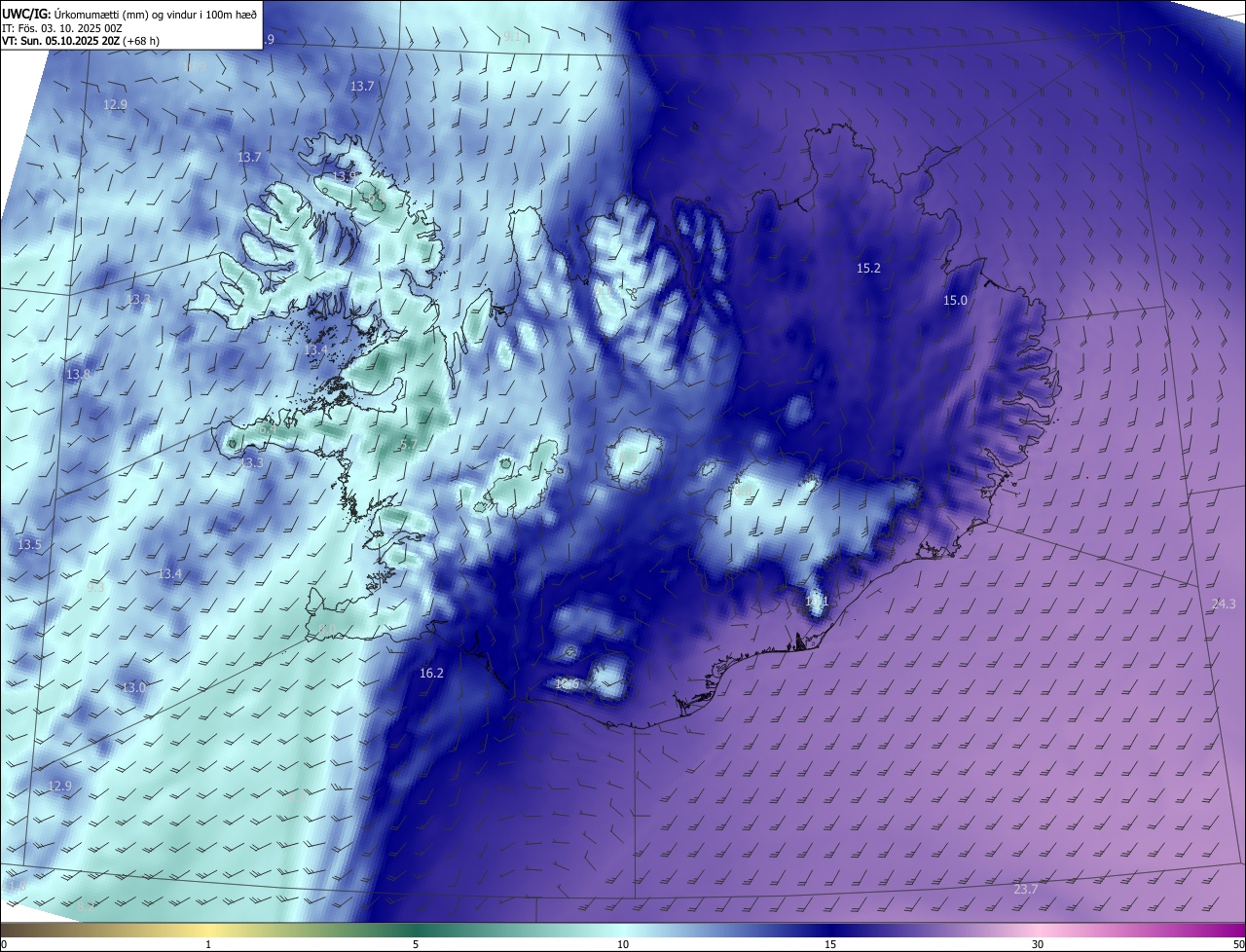Click the 9.1 value on the map
This screenshot has width=1246, height=952.
[511, 36]
